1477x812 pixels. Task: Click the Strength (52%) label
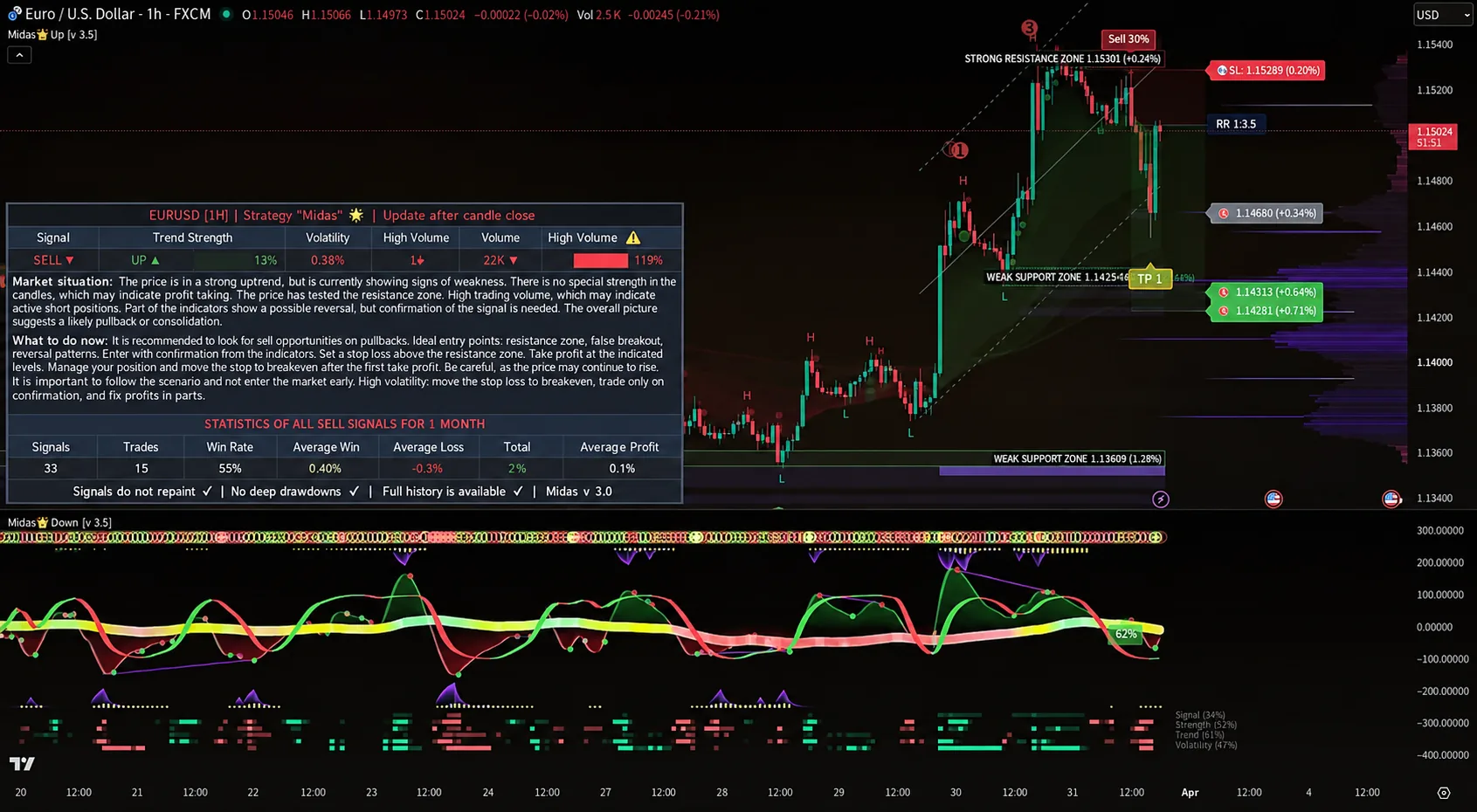point(1205,725)
